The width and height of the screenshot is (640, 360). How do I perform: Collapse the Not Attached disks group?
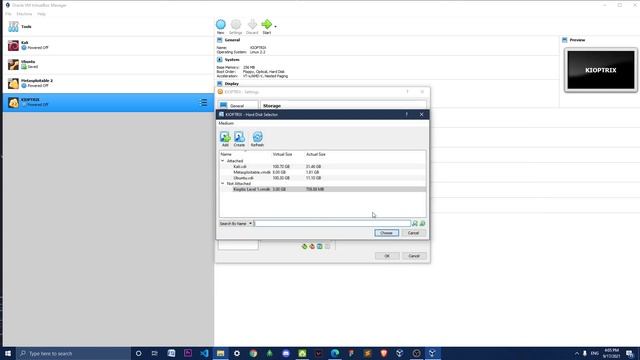point(222,184)
